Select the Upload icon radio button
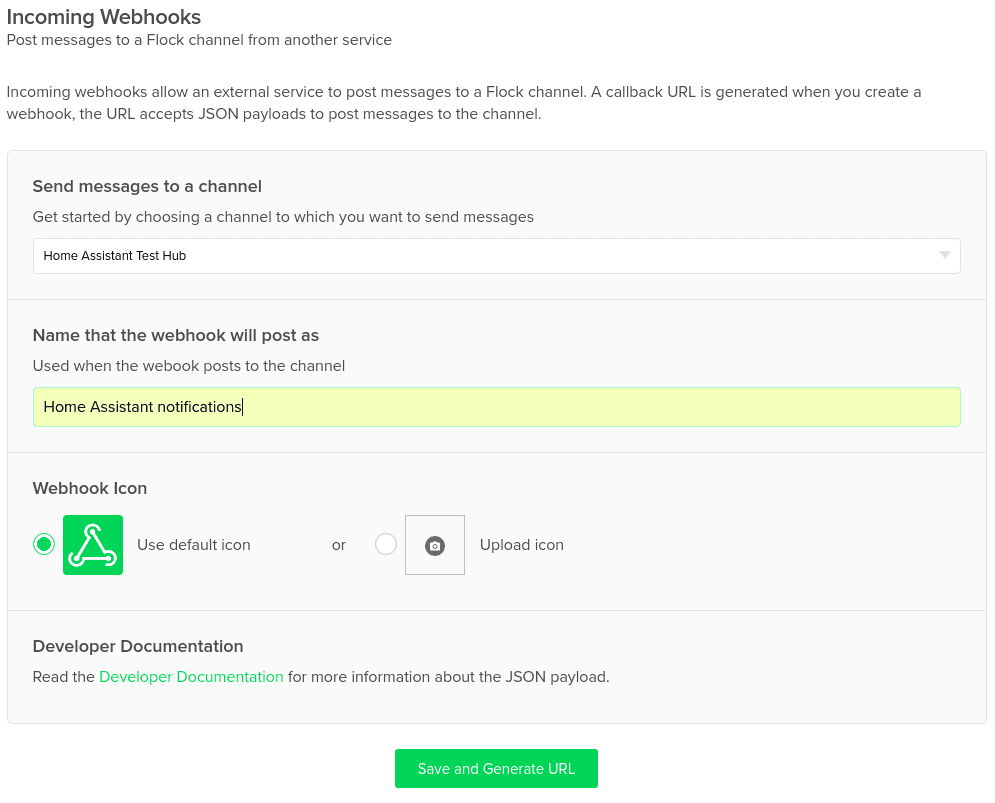 click(386, 544)
